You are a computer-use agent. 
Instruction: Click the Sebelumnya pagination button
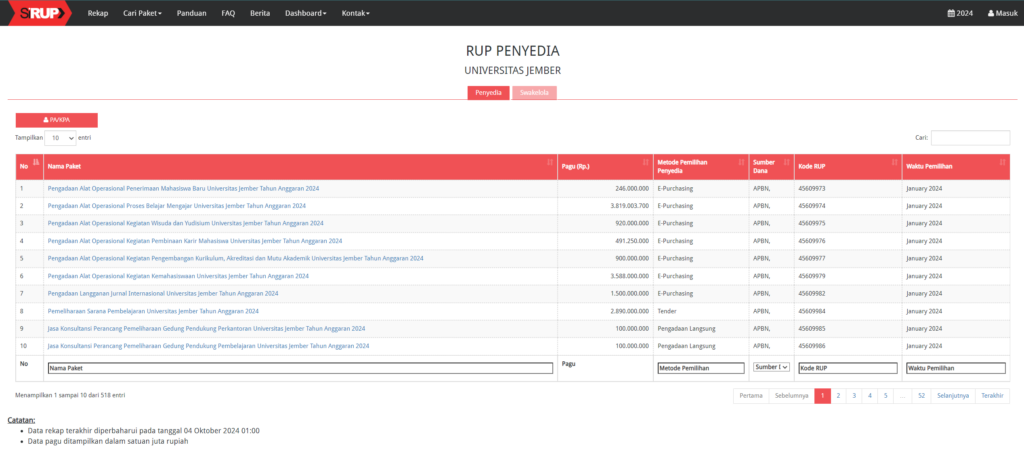click(x=791, y=396)
